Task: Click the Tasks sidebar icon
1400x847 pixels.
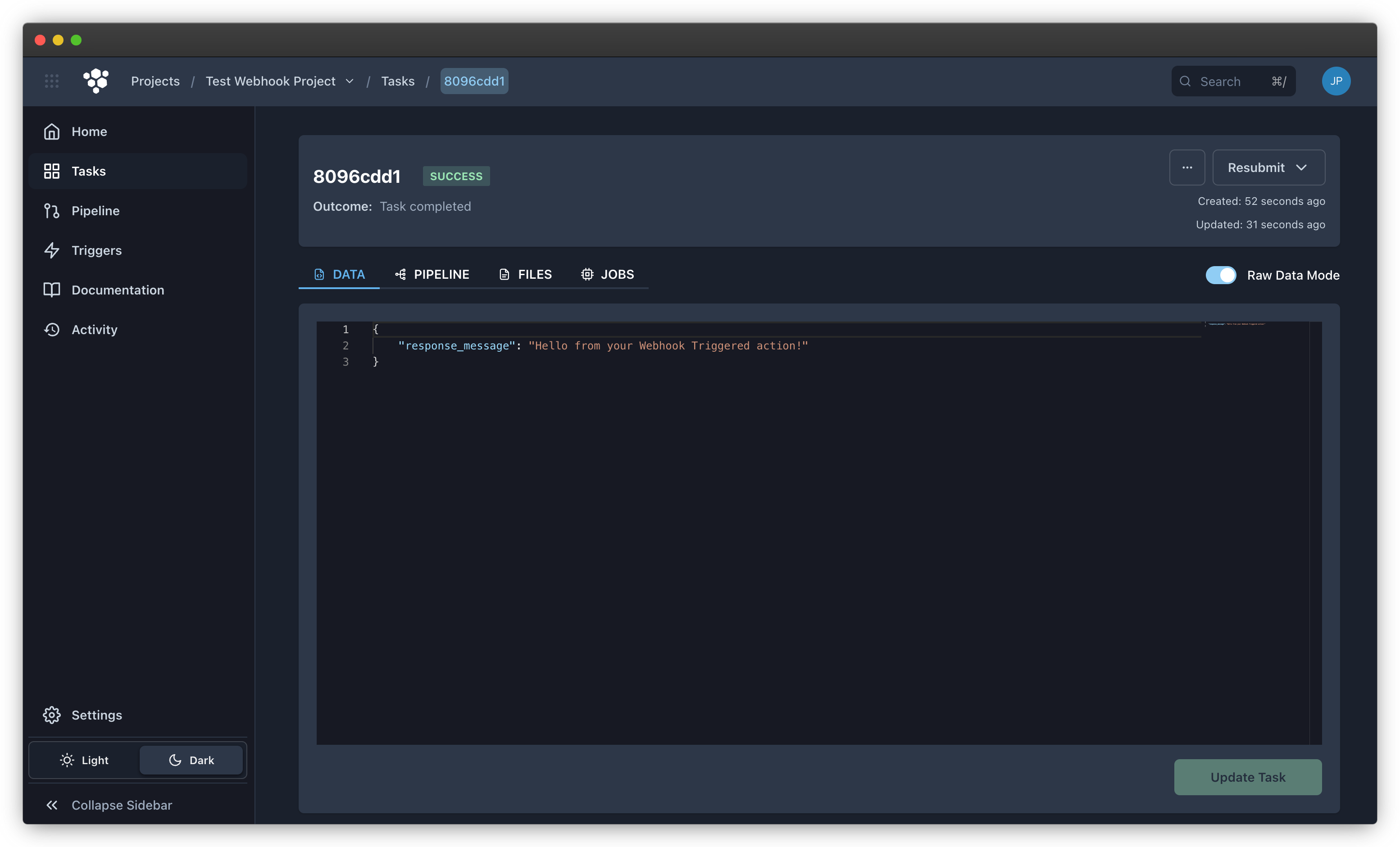Action: (x=52, y=170)
